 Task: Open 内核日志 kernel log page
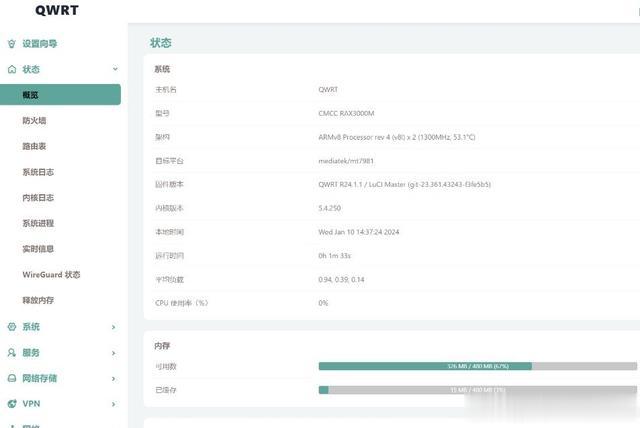tap(38, 197)
